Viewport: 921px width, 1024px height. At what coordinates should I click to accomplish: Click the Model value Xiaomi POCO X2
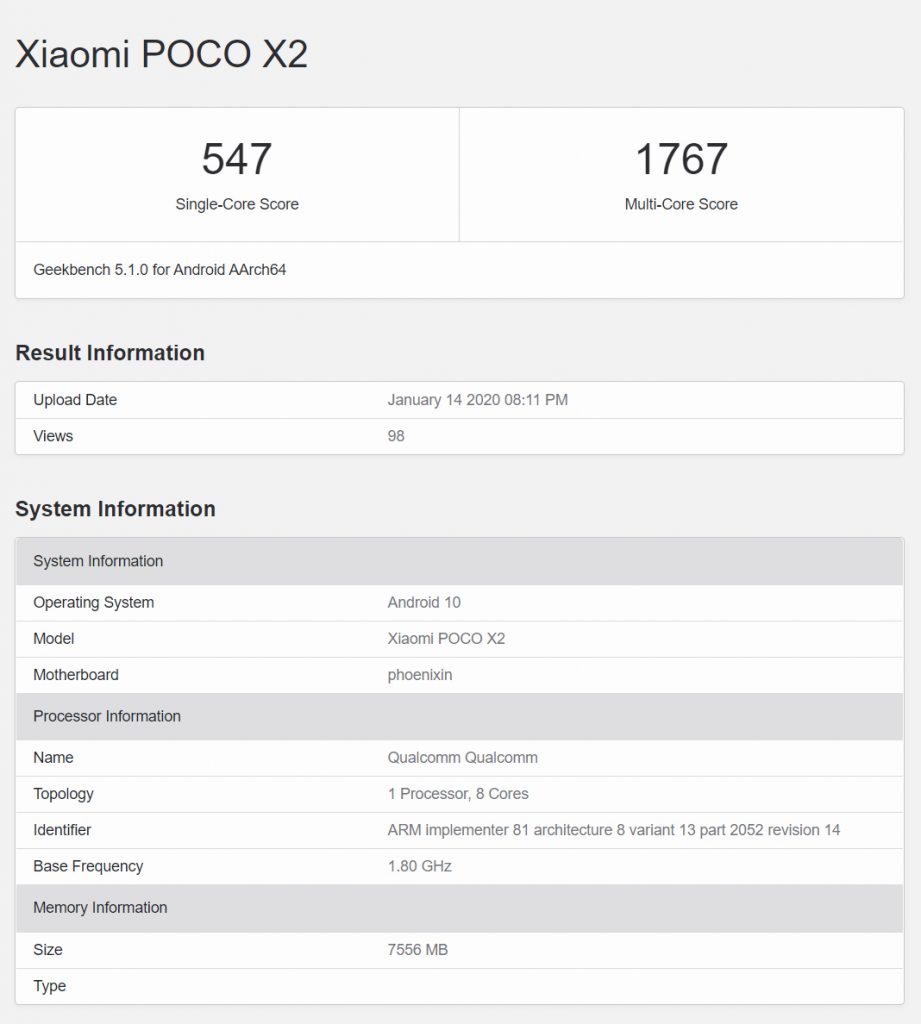click(x=446, y=639)
